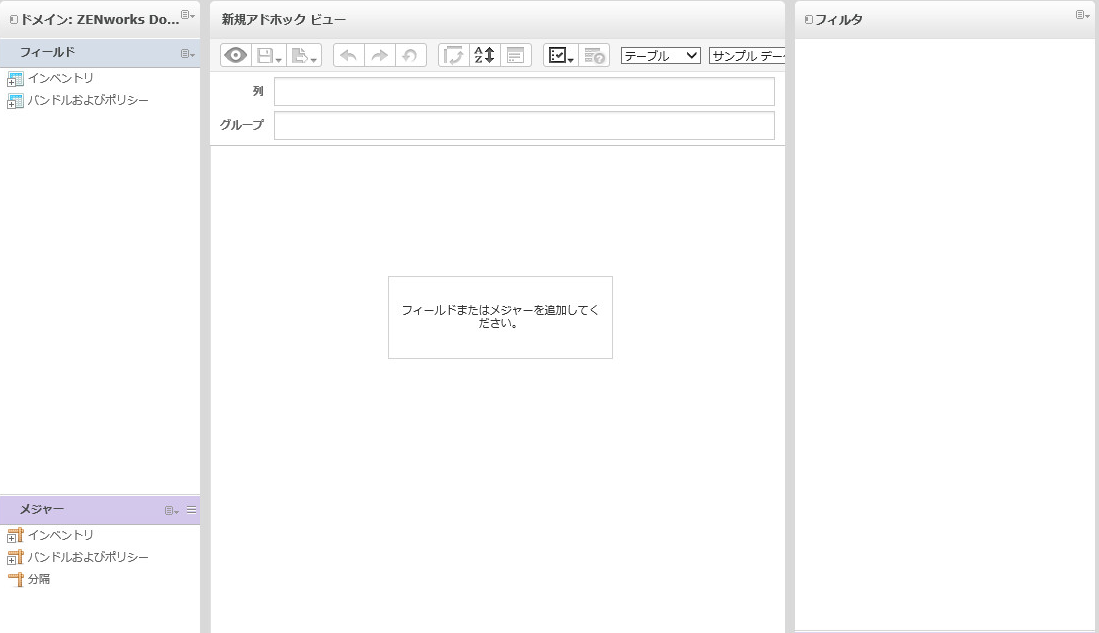
Task: Click the undo arrow icon
Action: [348, 55]
